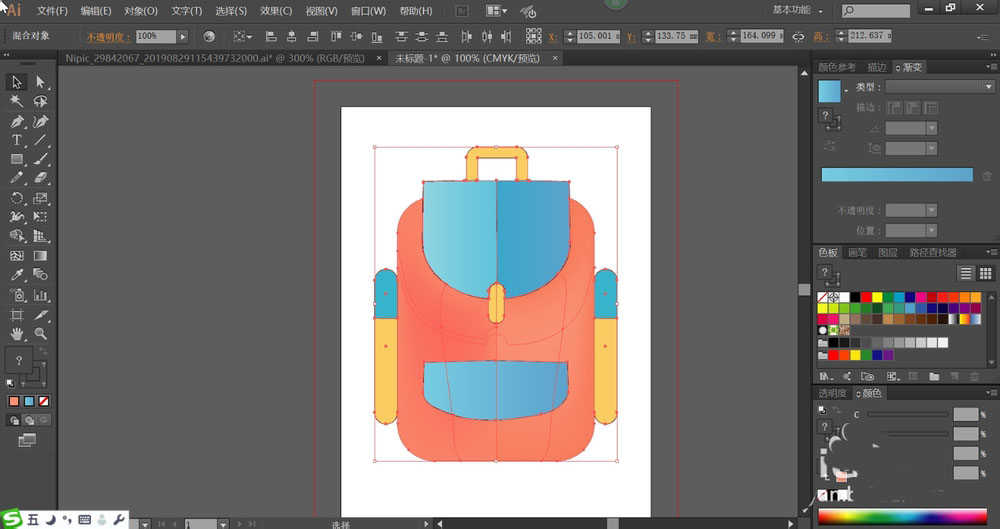Viewport: 1000px width, 529px height.
Task: Toggle constrain width and height proportions link
Action: coord(798,36)
